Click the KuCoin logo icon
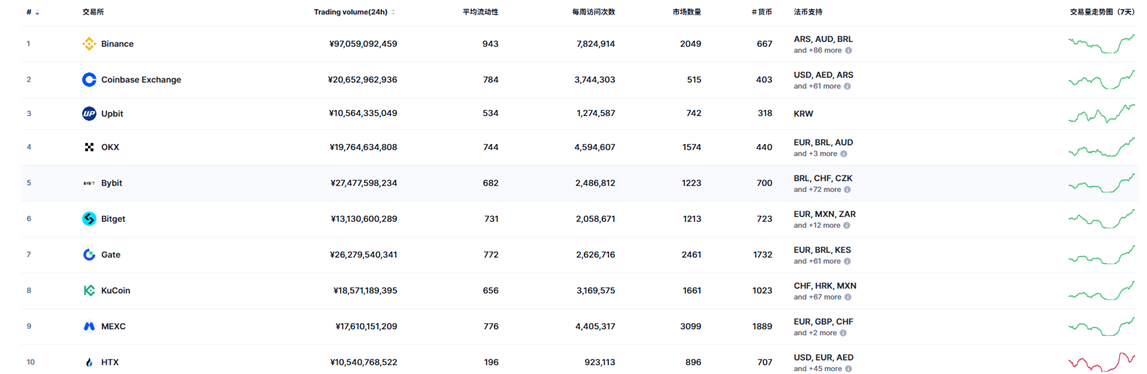 [89, 291]
